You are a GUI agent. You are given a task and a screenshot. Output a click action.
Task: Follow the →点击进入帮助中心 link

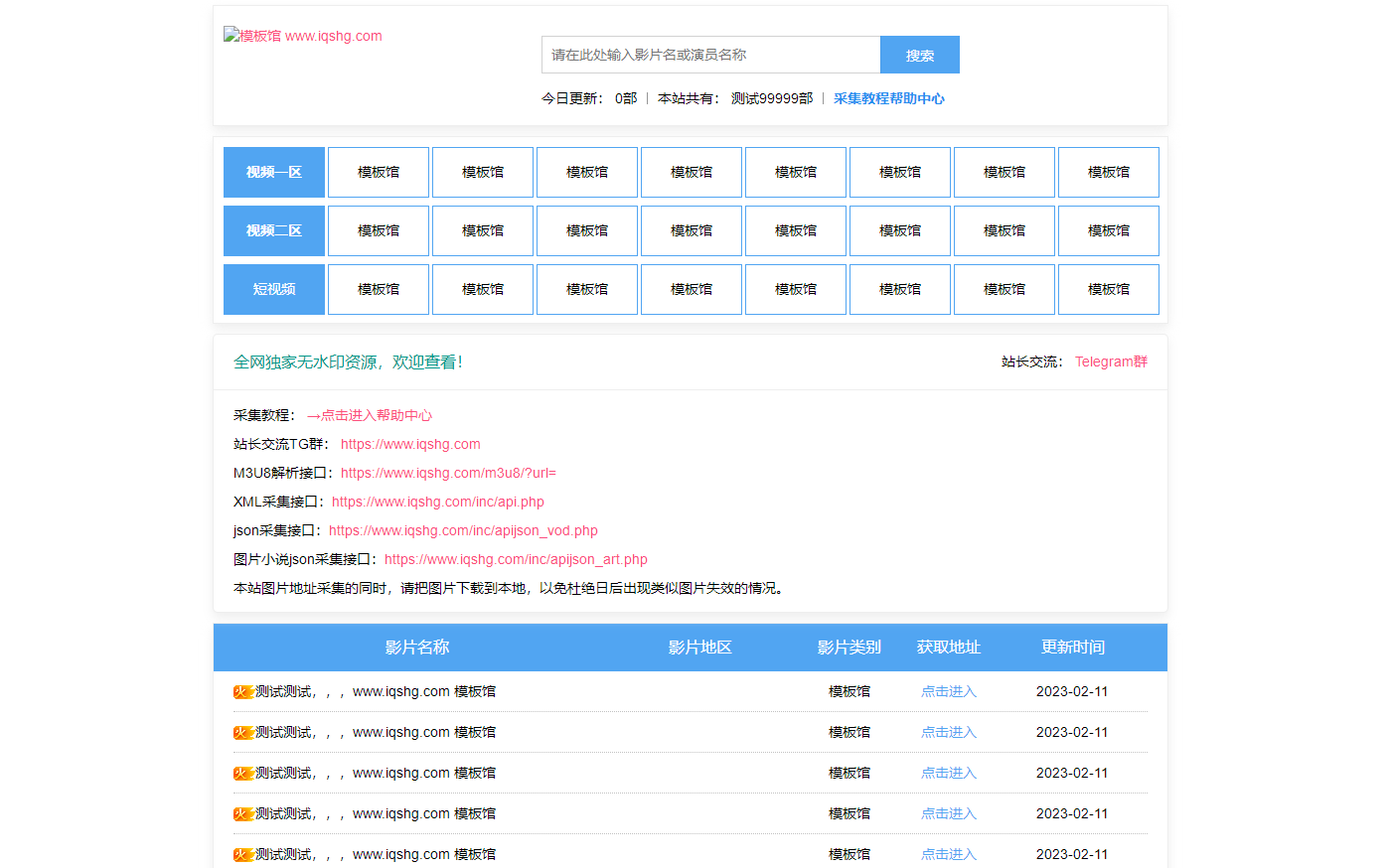(370, 415)
